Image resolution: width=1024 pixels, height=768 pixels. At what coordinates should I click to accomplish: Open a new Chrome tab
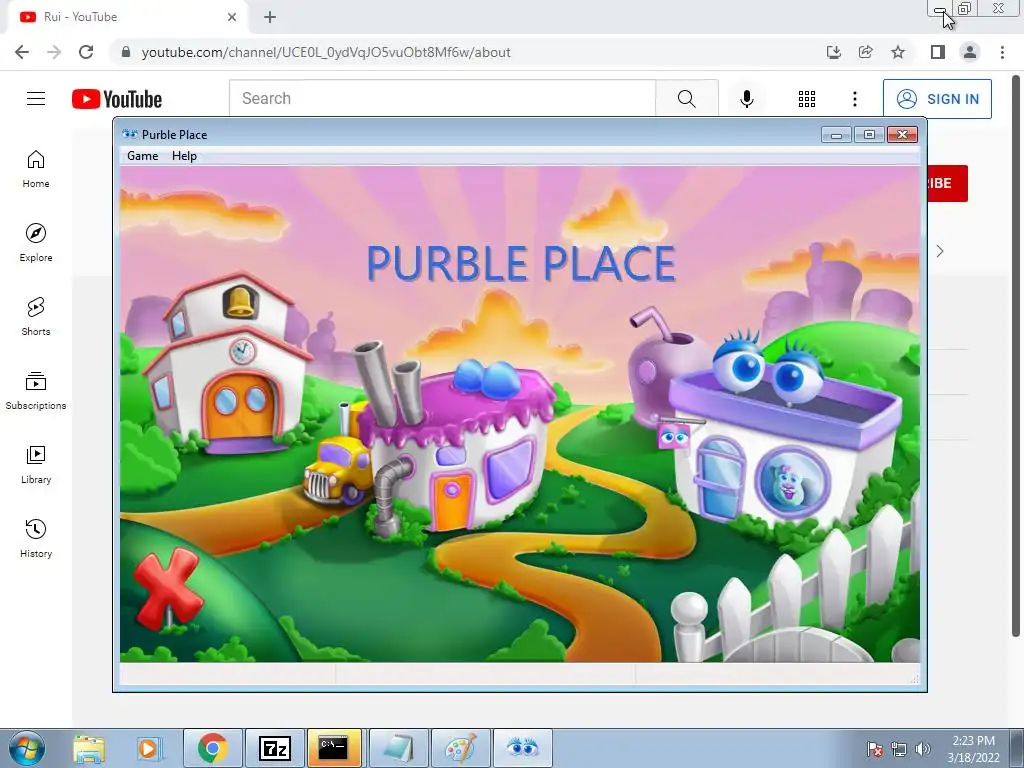pos(270,17)
